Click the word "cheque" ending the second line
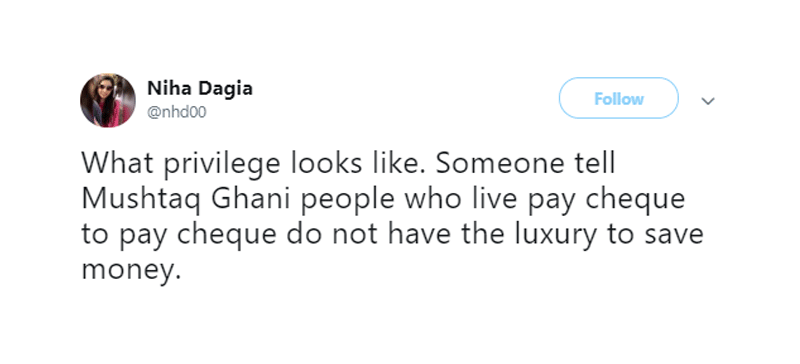This screenshot has height=364, width=800. [x=636, y=200]
